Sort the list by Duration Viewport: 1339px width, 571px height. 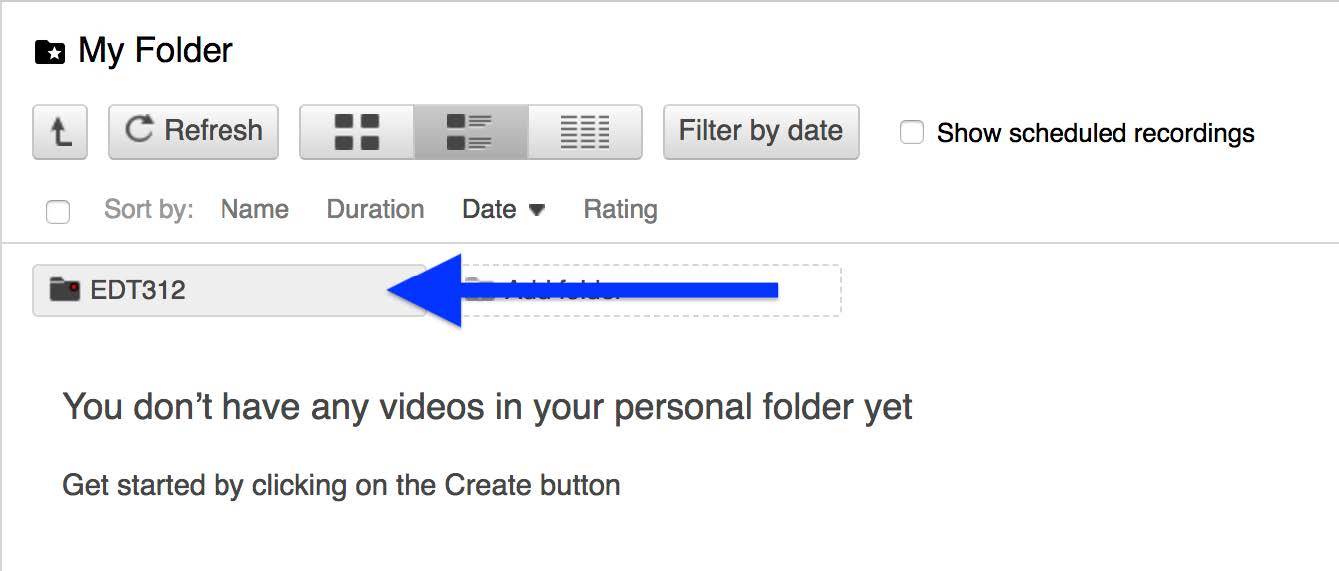[x=375, y=210]
